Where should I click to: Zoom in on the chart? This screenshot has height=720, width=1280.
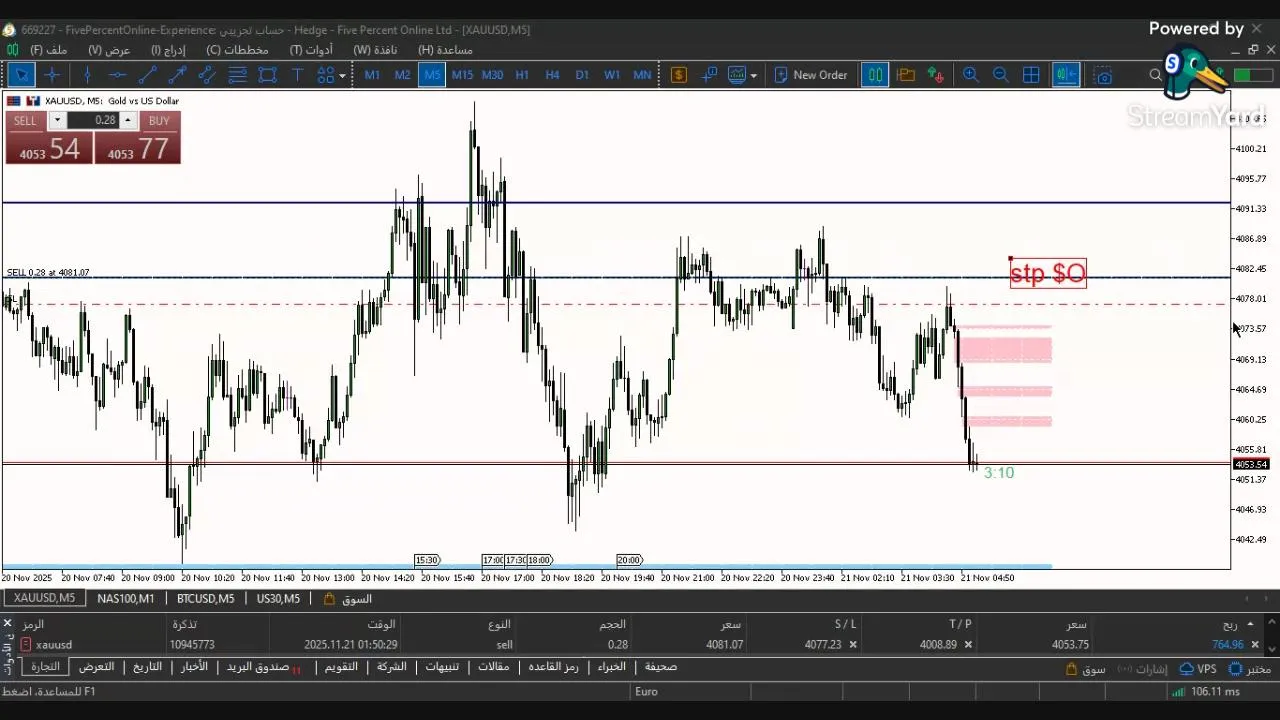coord(970,75)
